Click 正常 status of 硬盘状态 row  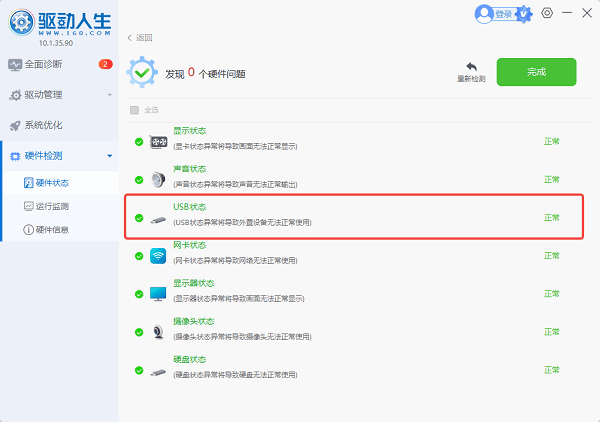pos(552,370)
